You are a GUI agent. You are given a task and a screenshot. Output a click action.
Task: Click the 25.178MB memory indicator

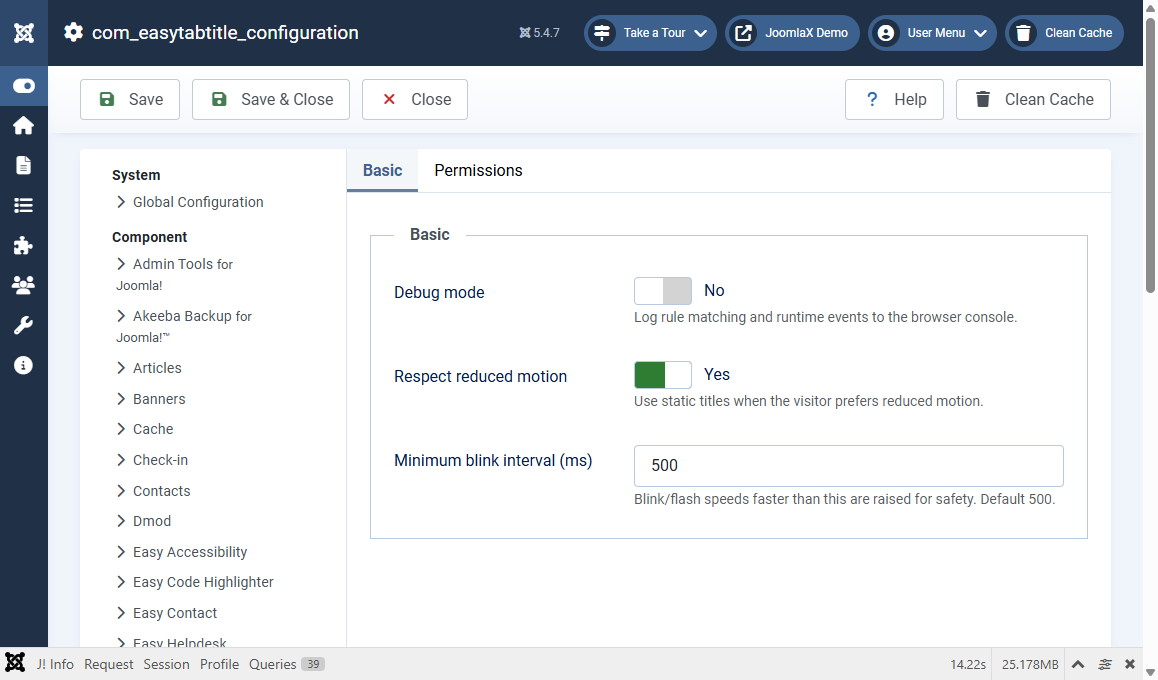click(x=1030, y=664)
